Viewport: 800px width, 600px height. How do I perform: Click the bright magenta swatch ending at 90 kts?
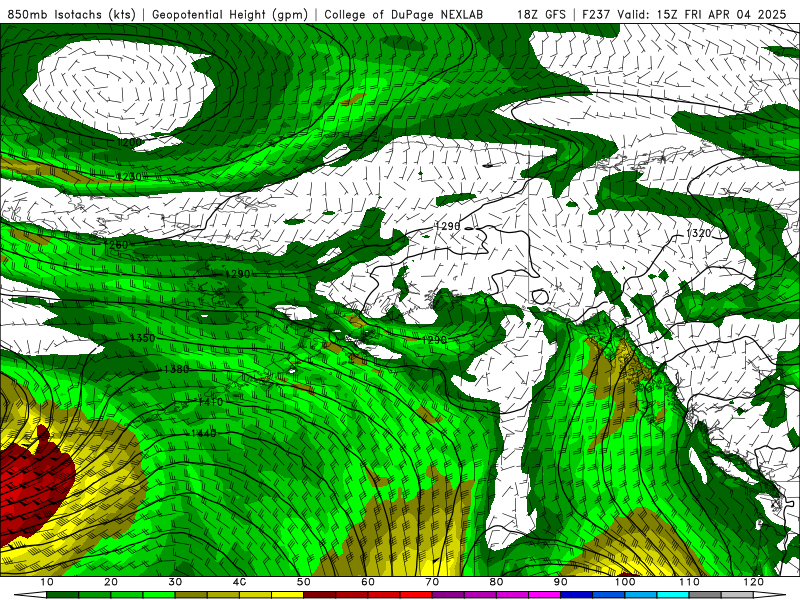544,595
